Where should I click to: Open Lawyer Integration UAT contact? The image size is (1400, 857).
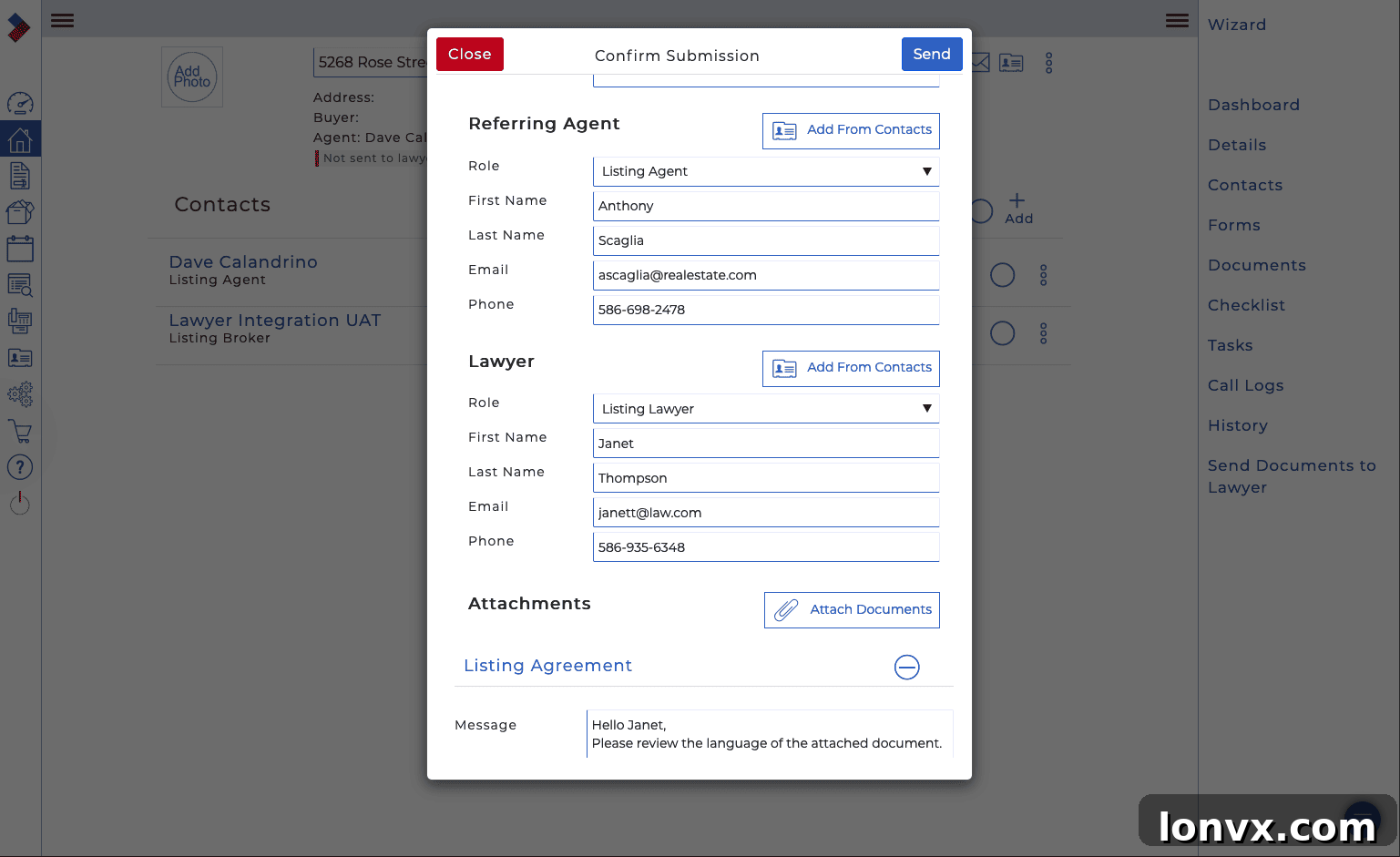[x=275, y=321]
